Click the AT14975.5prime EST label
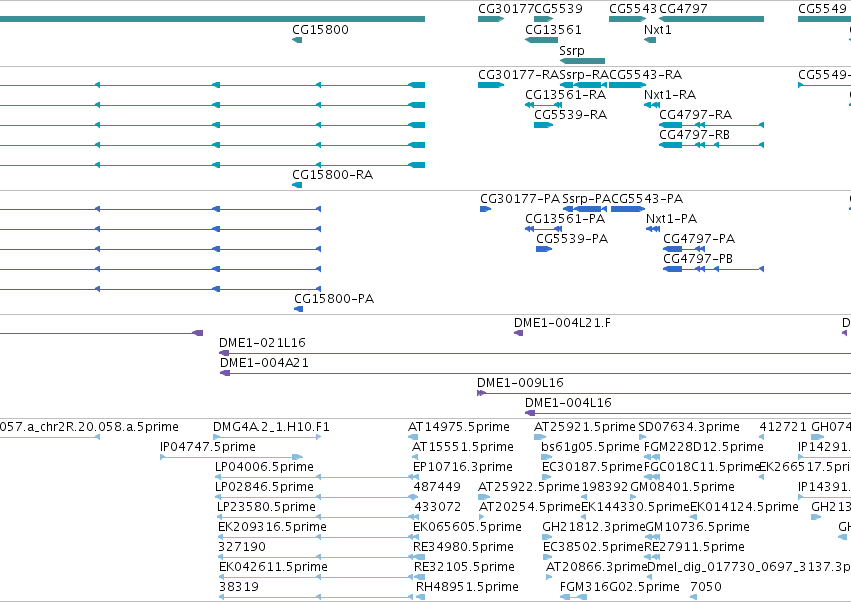Screen dimensions: 851x602 [x=459, y=428]
